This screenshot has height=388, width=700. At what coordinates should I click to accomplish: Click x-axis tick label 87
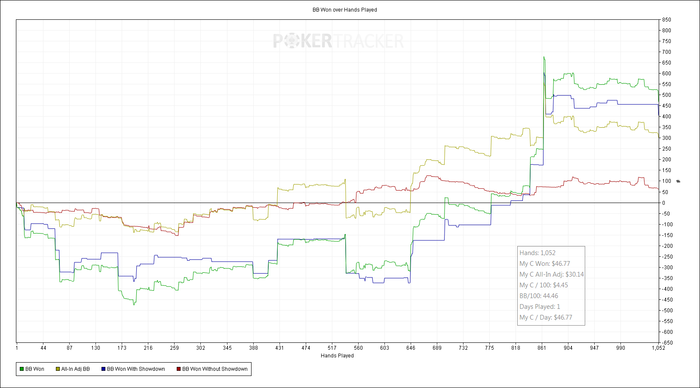[69, 347]
